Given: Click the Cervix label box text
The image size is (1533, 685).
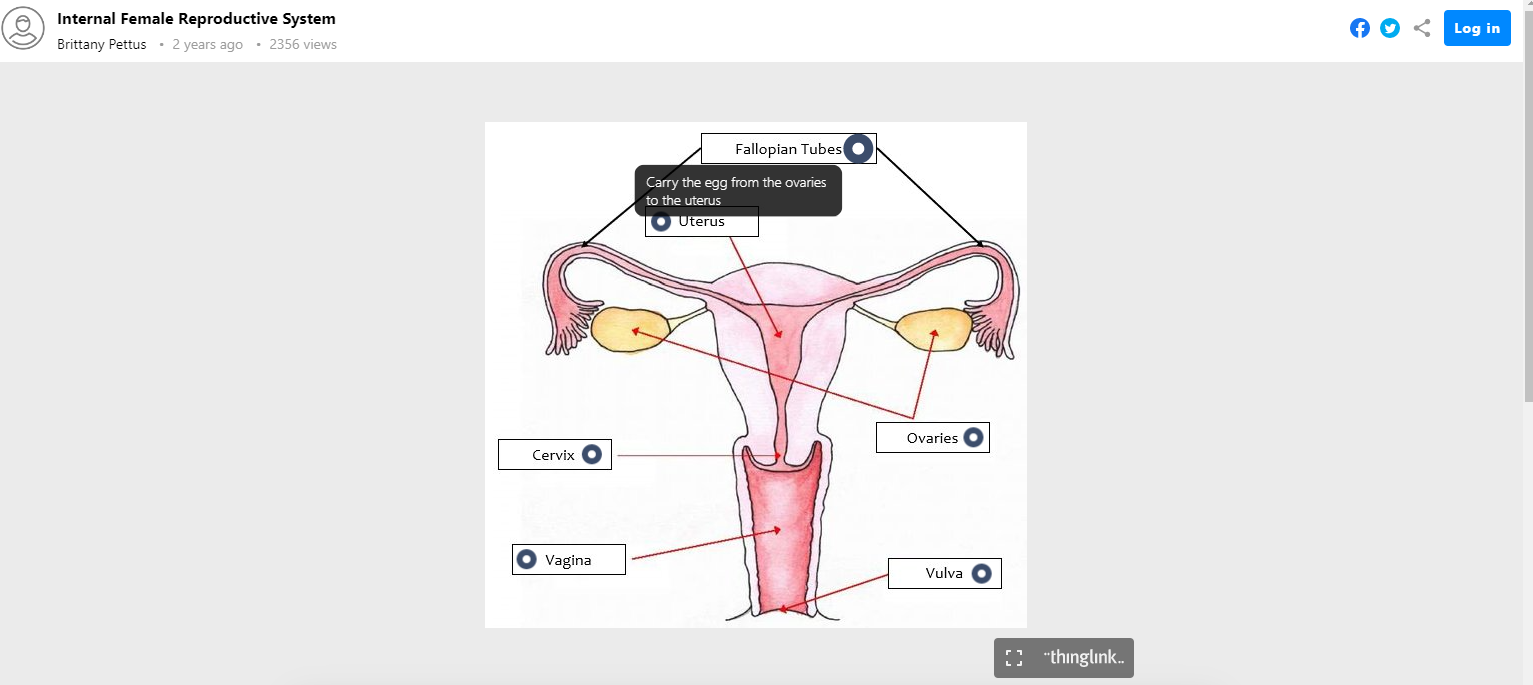Looking at the screenshot, I should click(x=553, y=455).
